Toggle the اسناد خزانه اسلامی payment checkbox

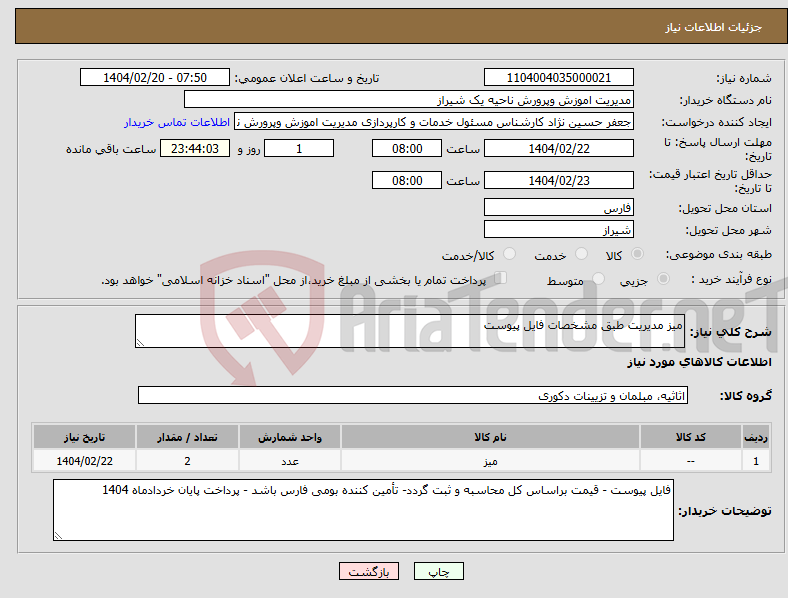[501, 278]
